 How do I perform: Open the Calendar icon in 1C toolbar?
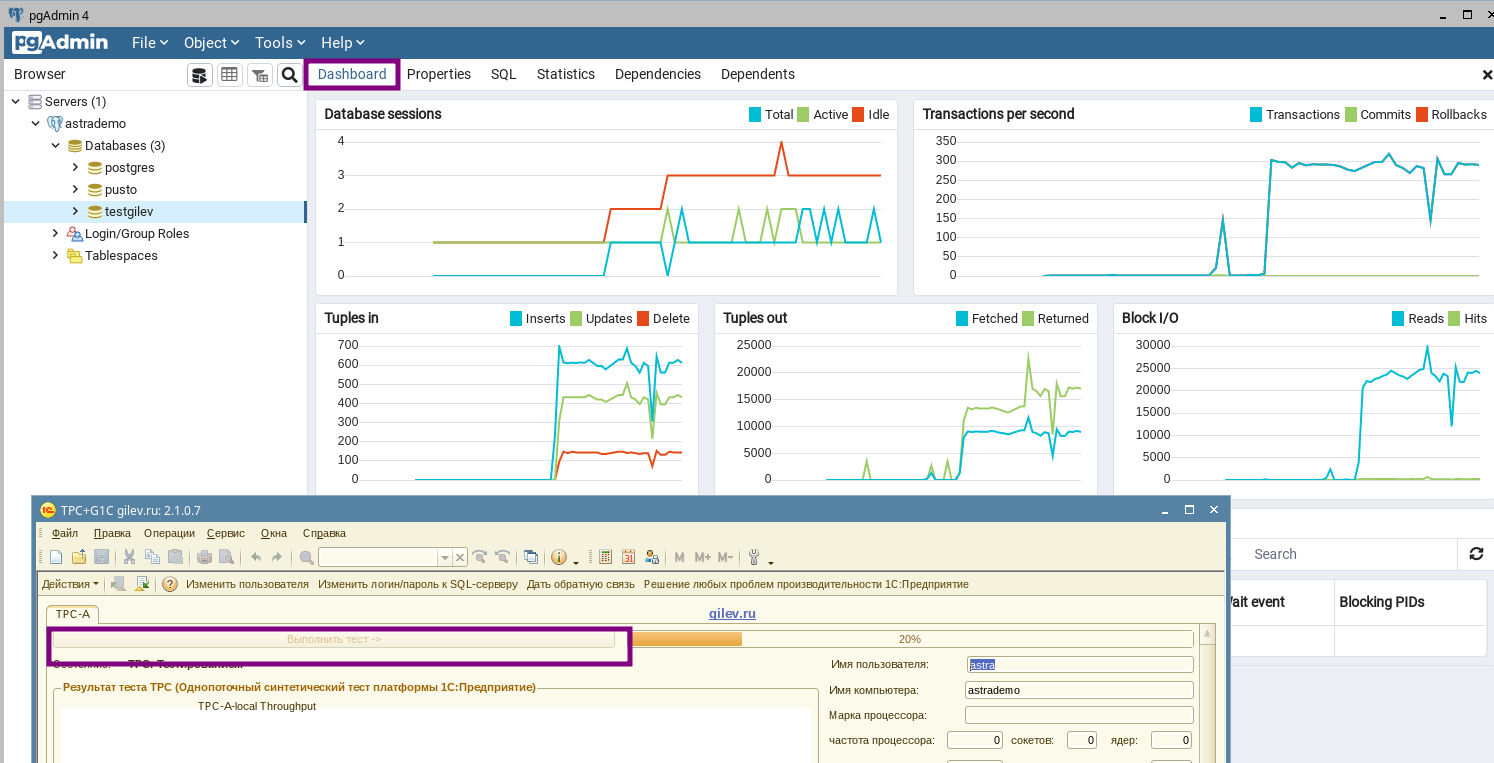pos(628,557)
